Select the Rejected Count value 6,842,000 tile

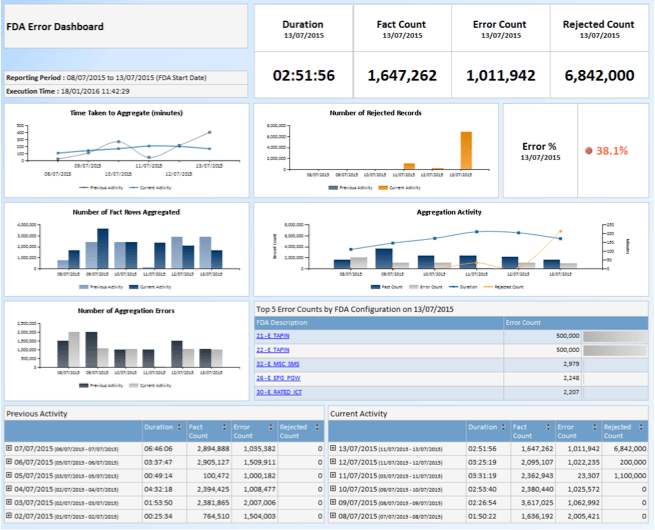pos(599,75)
